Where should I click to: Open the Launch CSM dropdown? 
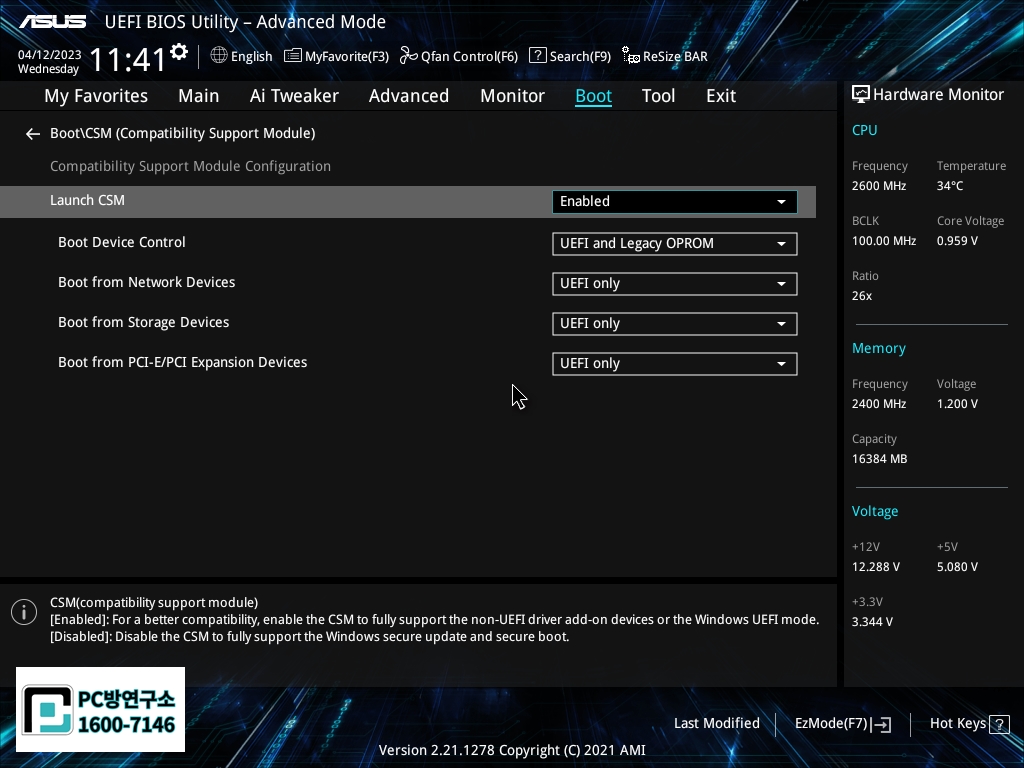675,202
